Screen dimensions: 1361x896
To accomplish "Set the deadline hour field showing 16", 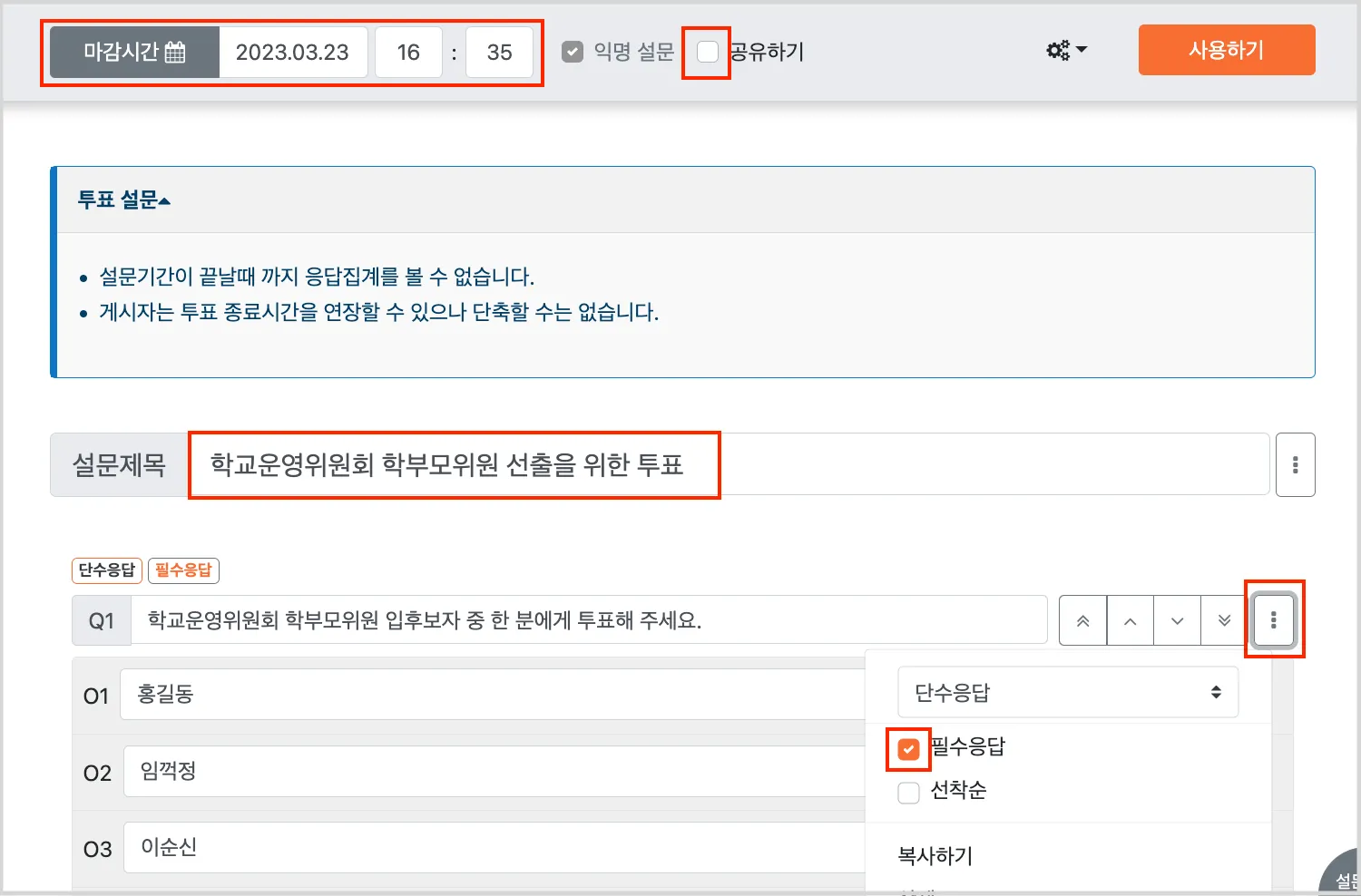I will [x=408, y=53].
